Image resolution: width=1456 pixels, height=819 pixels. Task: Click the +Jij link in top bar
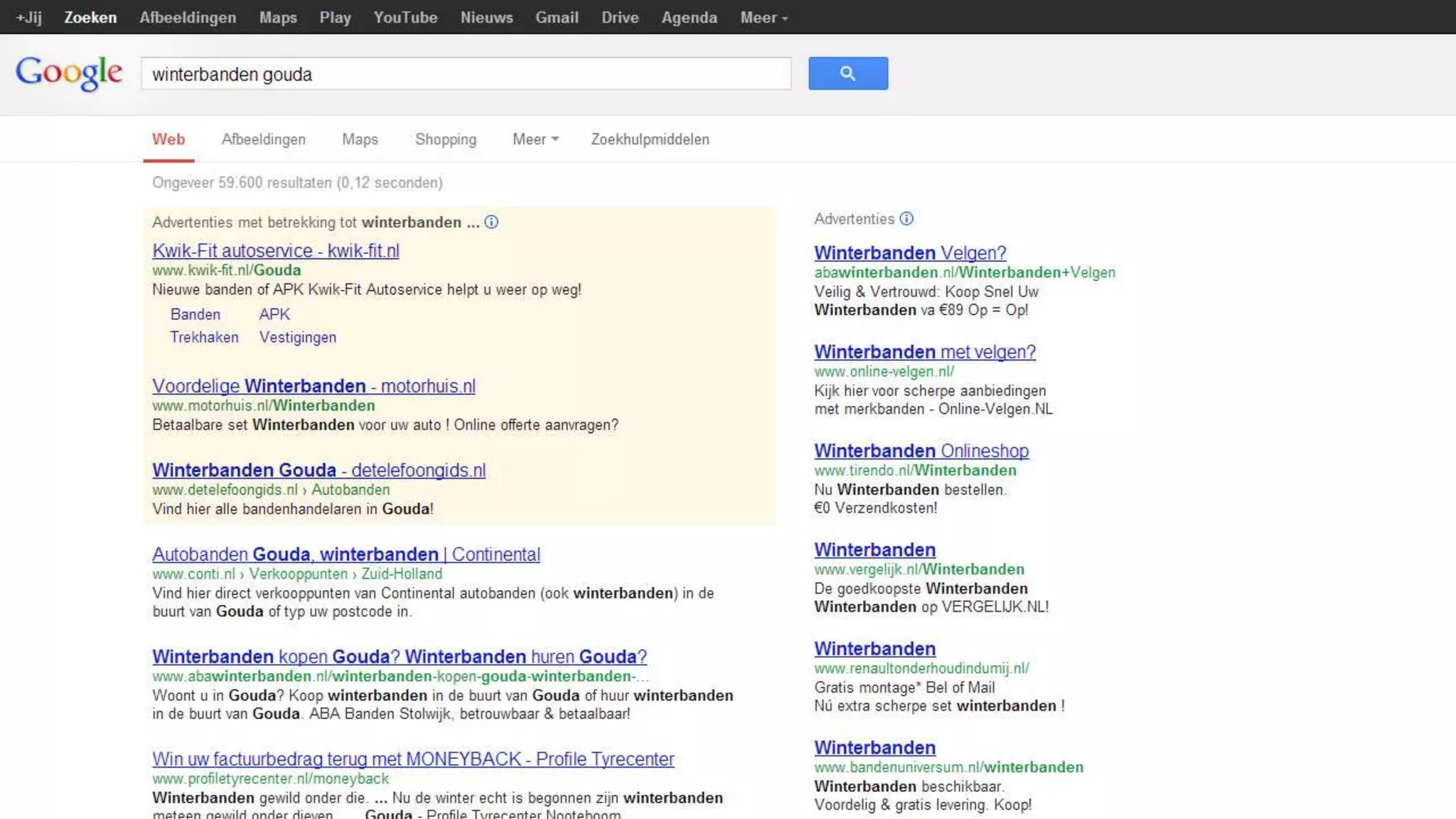[x=29, y=18]
